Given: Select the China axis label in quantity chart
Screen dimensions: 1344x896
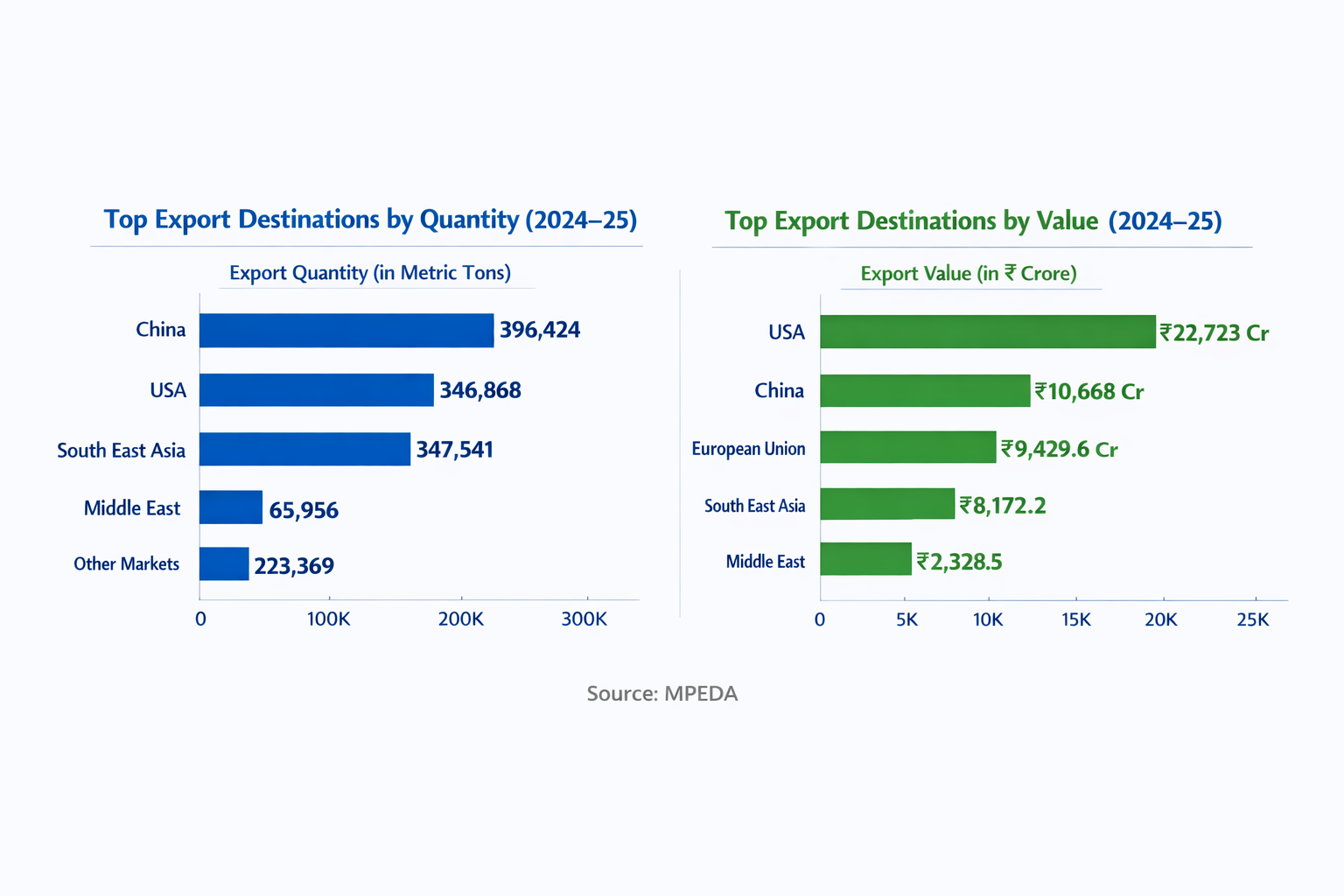Looking at the screenshot, I should (160, 330).
